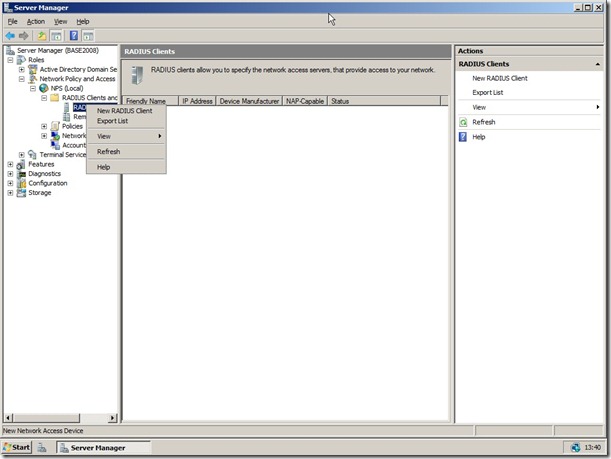Screen dimensions: 611x459
Task: Collapse Network Policy and Access node
Action: click(22, 79)
